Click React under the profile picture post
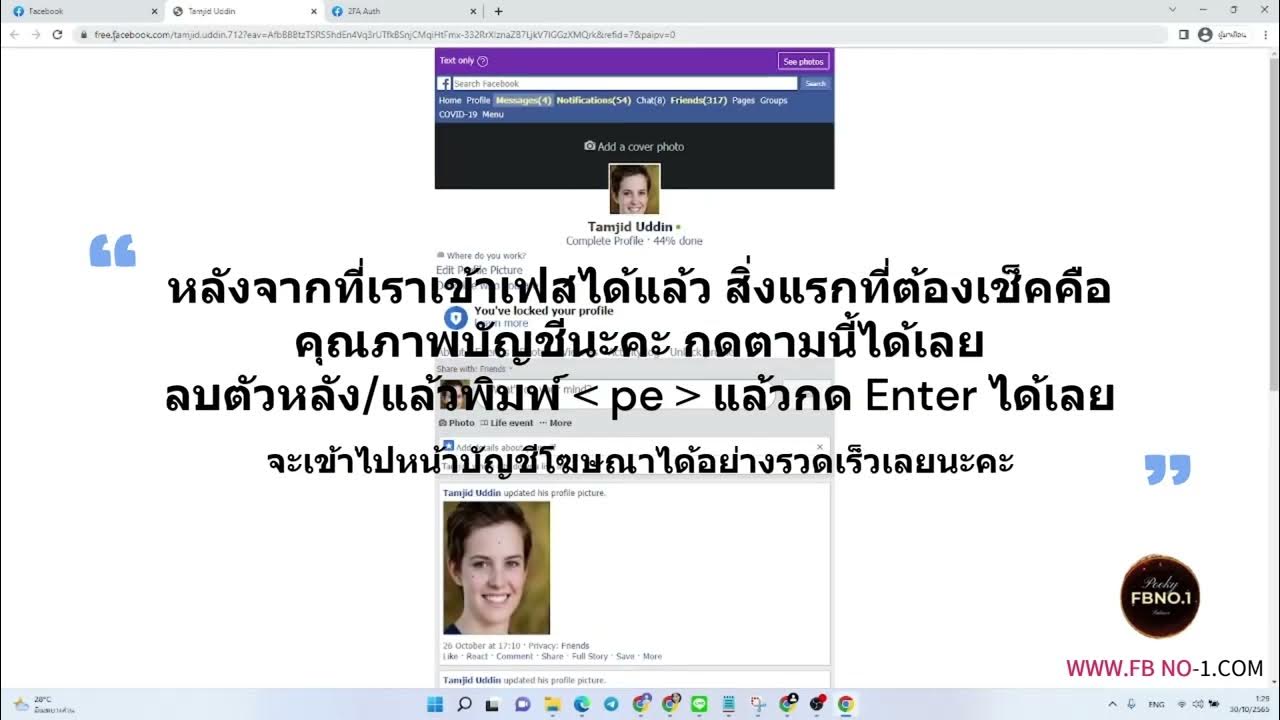The image size is (1280, 720). pyautogui.click(x=477, y=656)
